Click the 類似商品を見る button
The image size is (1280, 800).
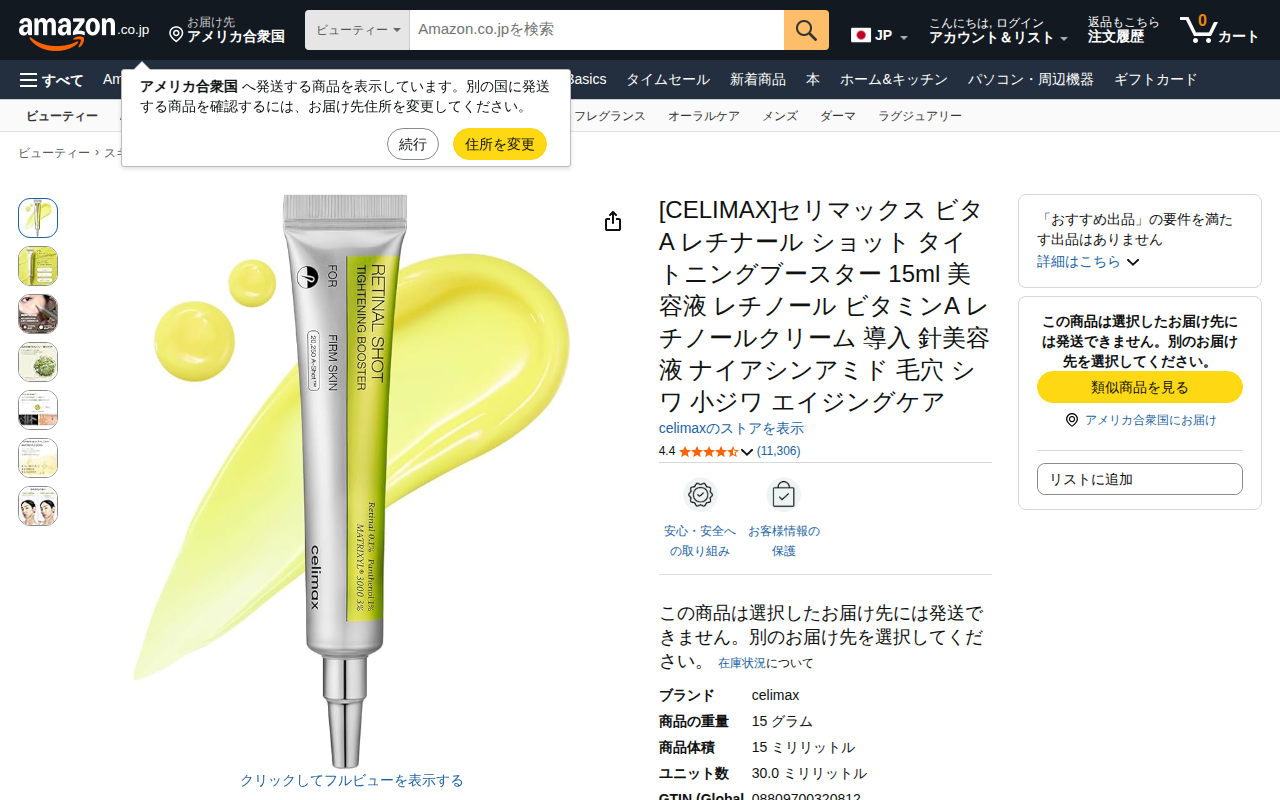click(1140, 387)
